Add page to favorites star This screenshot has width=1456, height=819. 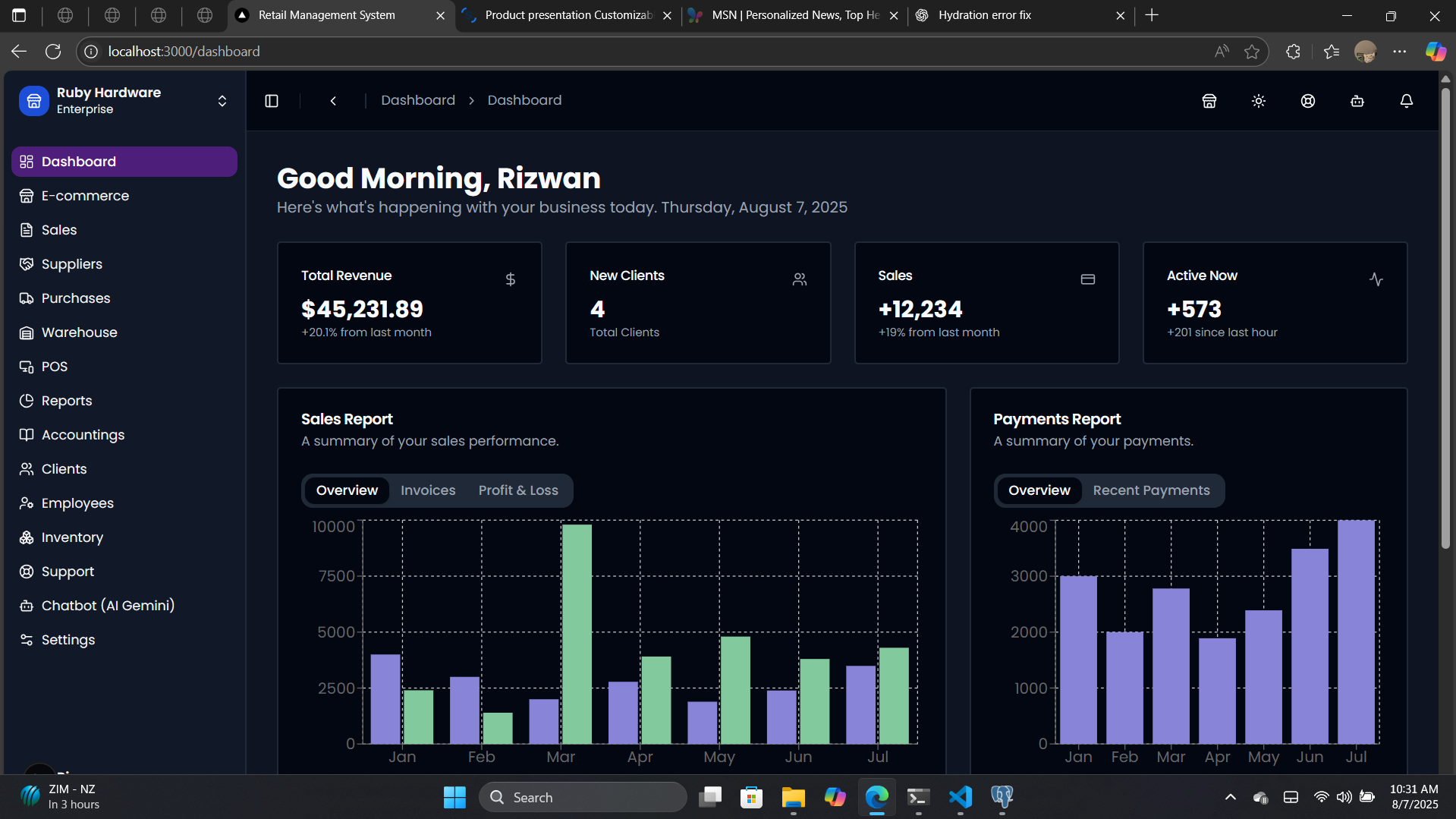(1252, 52)
